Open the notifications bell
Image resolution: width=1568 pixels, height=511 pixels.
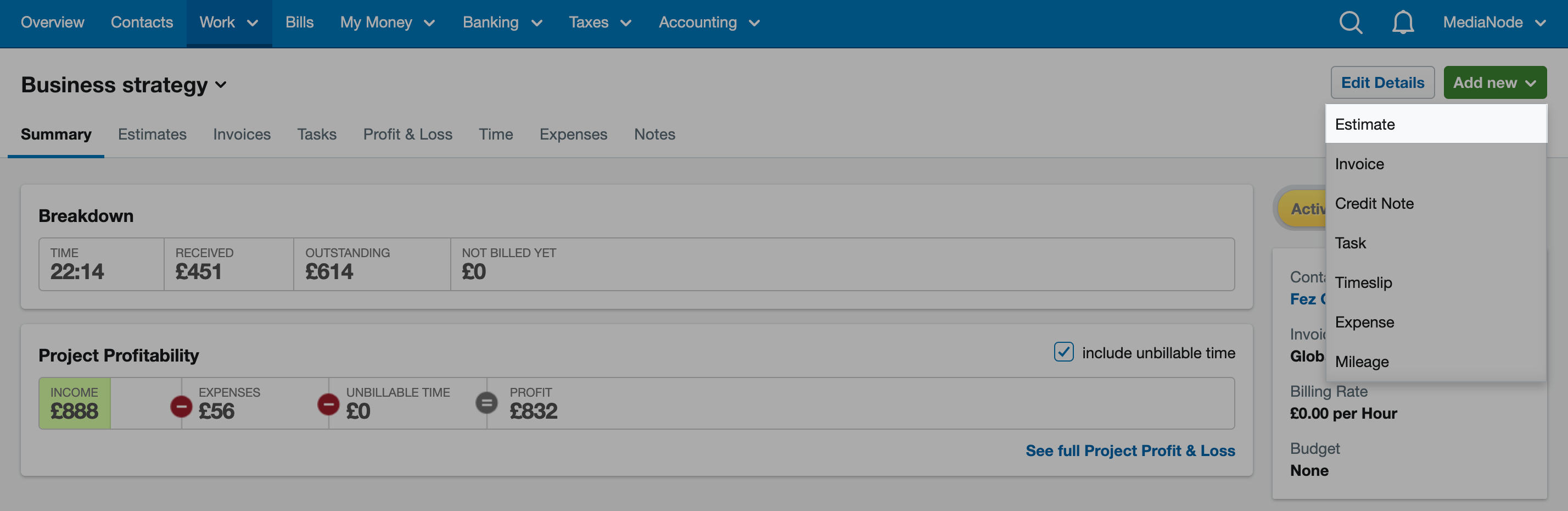tap(1402, 23)
